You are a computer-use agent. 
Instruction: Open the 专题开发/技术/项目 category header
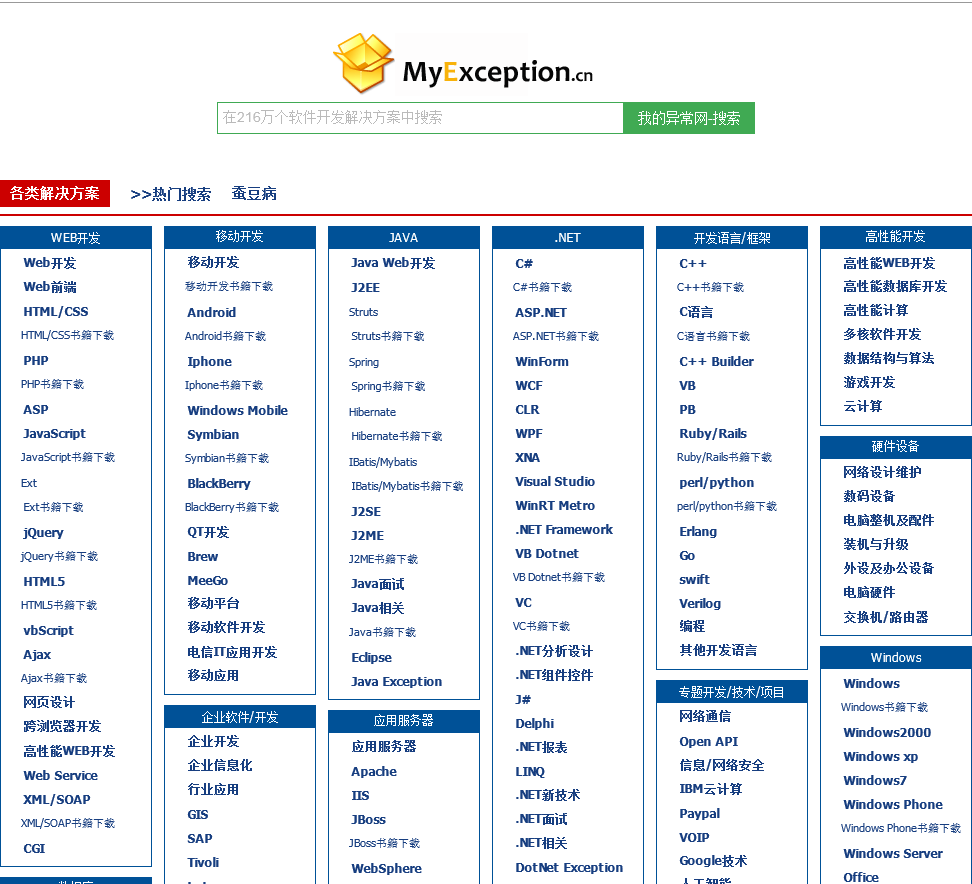[x=731, y=692]
